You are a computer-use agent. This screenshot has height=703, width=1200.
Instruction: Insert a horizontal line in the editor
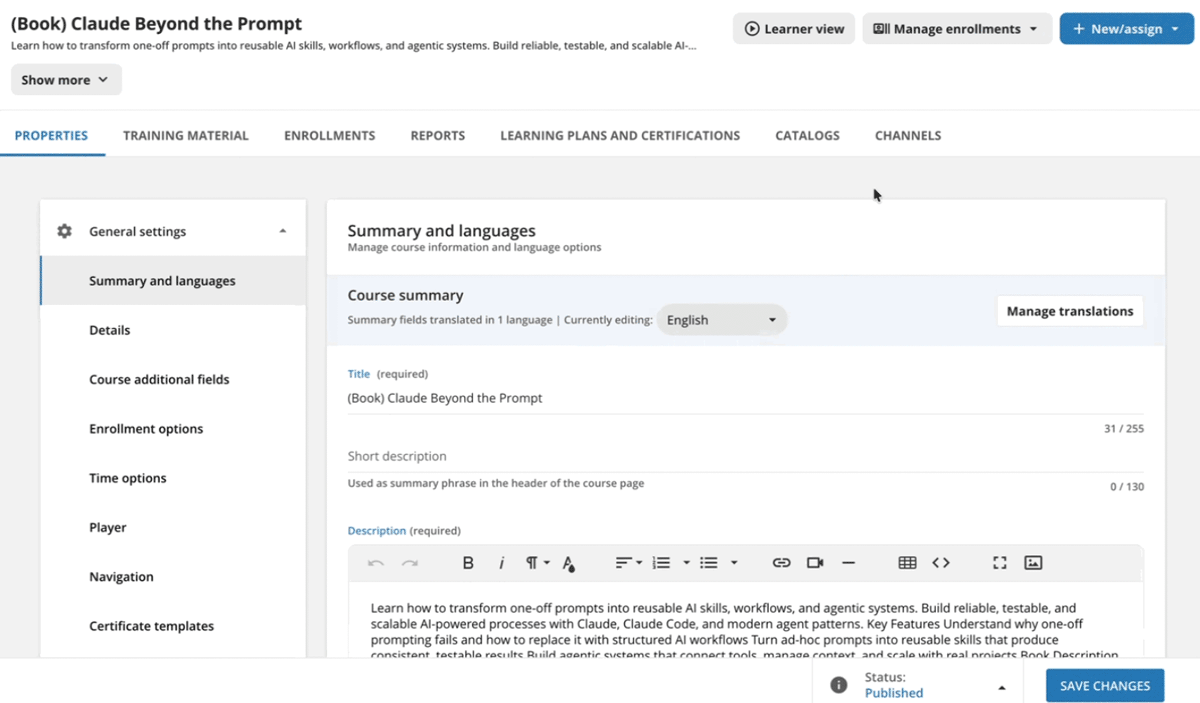pyautogui.click(x=848, y=563)
